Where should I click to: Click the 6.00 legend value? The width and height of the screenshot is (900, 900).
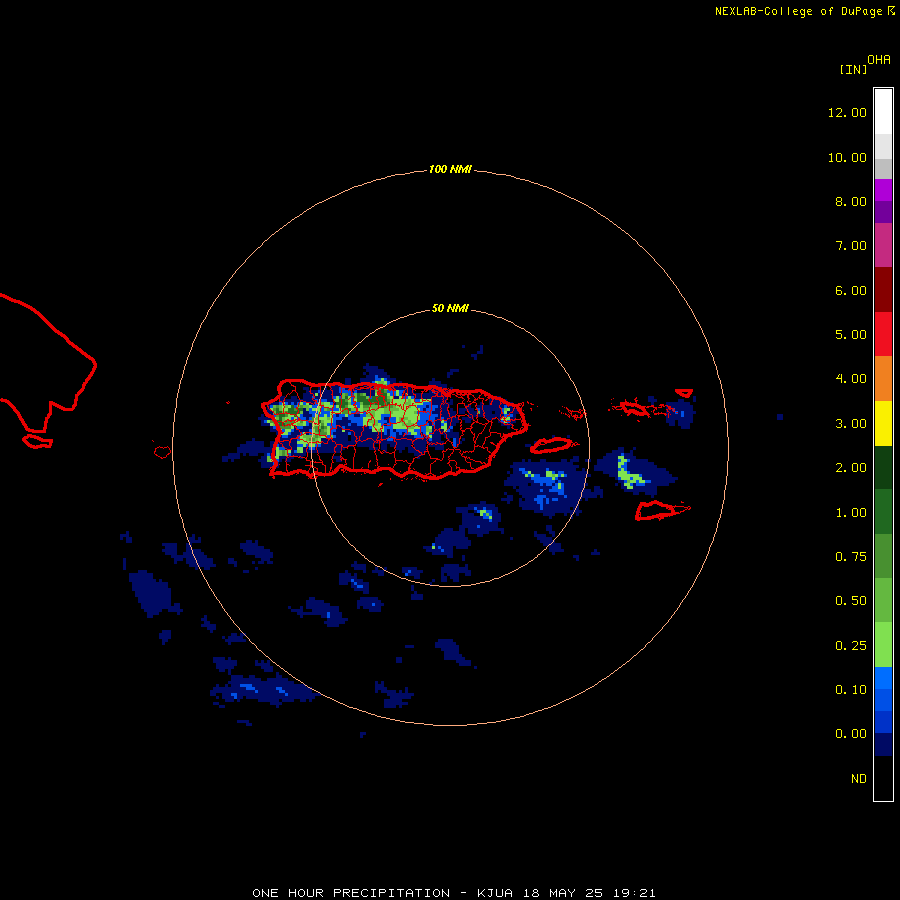point(851,290)
